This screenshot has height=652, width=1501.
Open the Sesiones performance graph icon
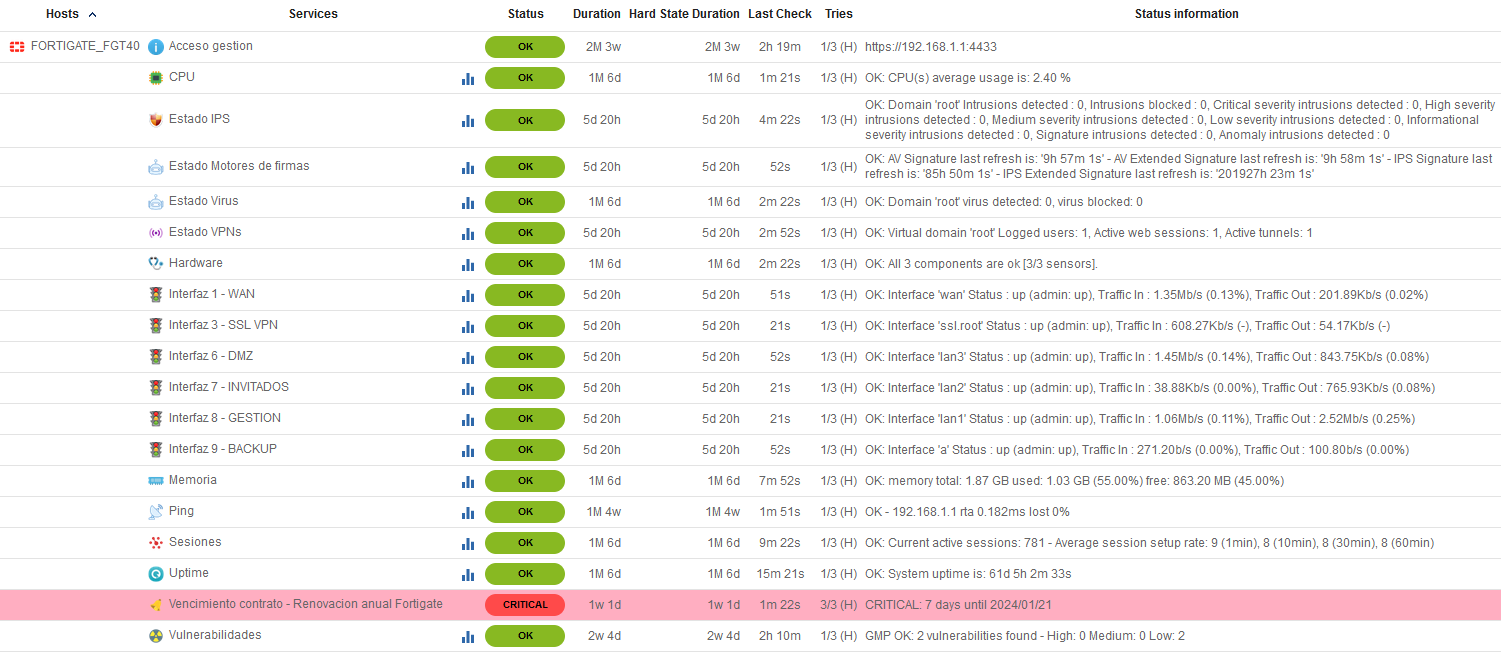point(468,543)
